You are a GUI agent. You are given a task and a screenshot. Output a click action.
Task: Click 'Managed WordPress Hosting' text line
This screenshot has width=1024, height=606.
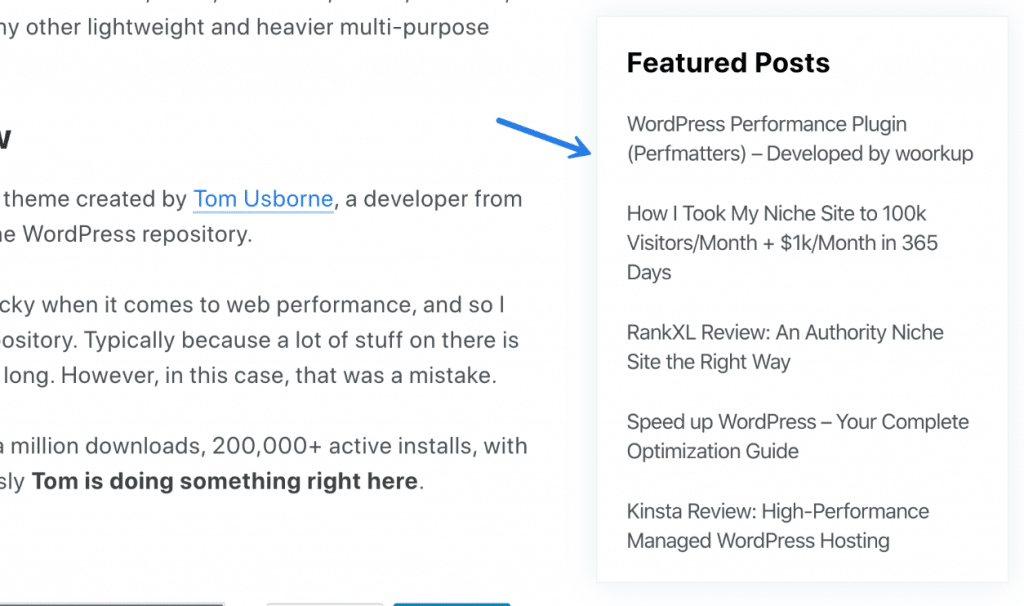(x=758, y=541)
